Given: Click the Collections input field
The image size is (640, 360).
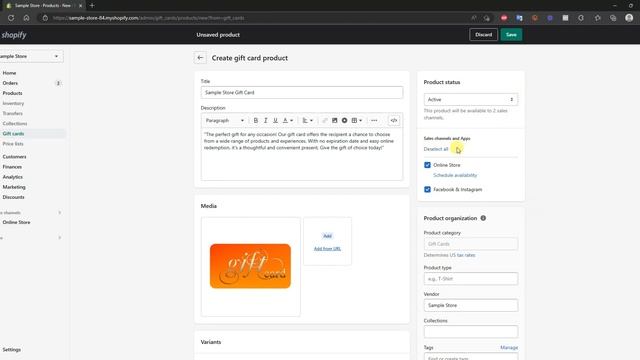Looking at the screenshot, I should 471,332.
